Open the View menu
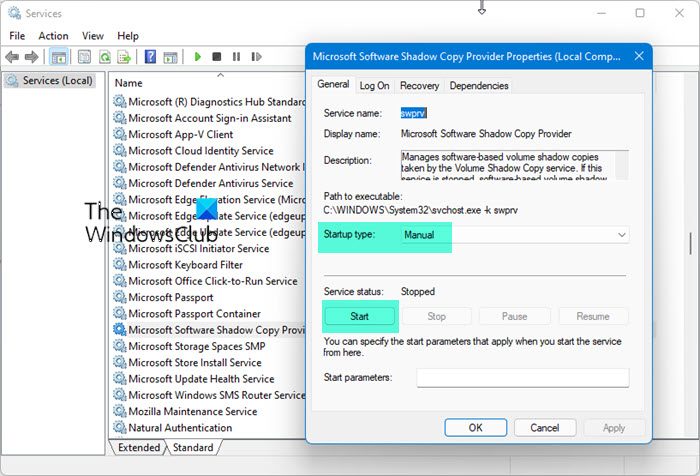Viewport: 700px width, 476px height. 93,36
